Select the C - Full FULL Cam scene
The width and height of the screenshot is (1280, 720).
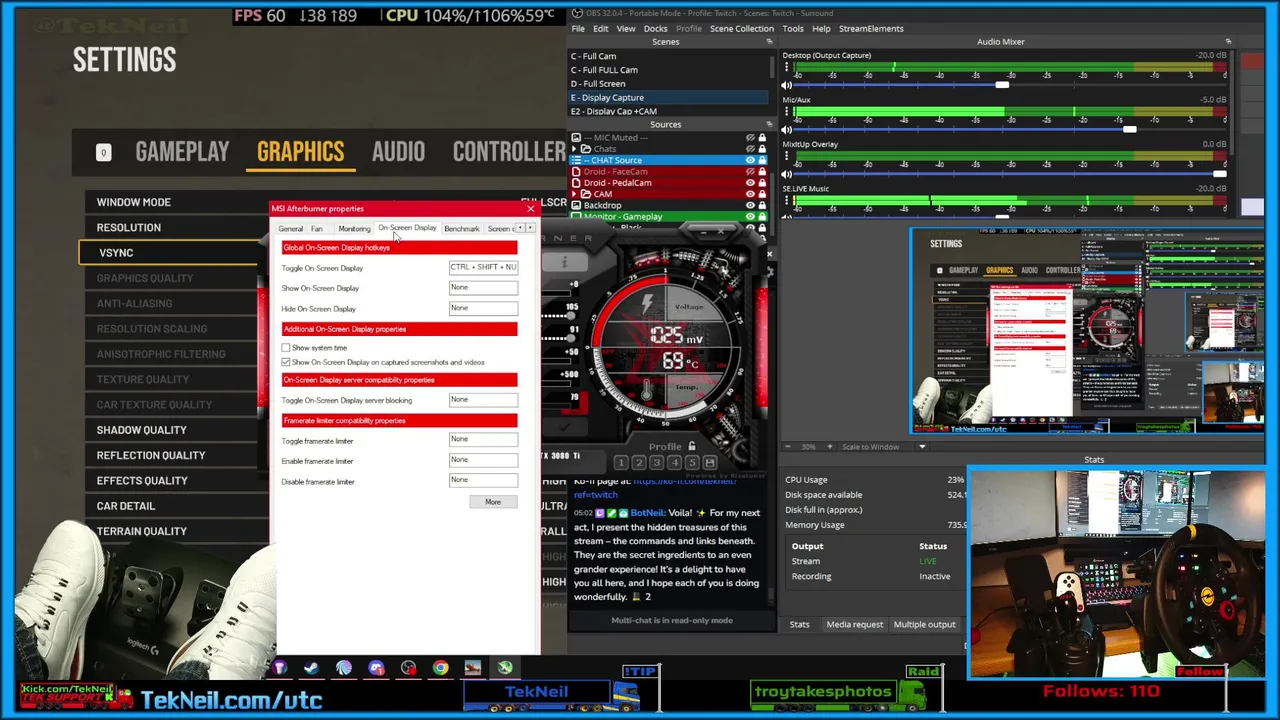668,70
